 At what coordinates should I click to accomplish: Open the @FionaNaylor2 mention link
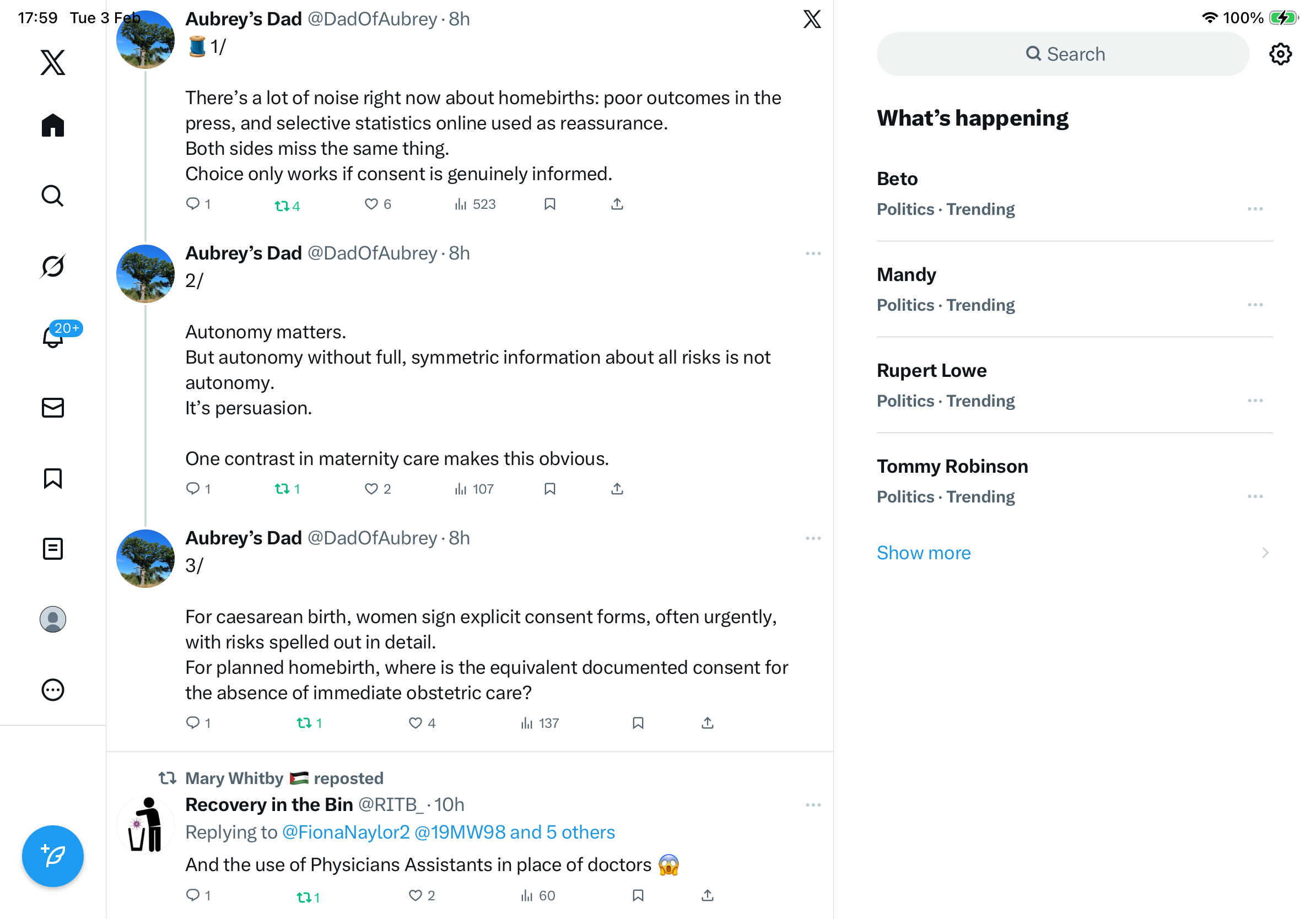[x=346, y=832]
